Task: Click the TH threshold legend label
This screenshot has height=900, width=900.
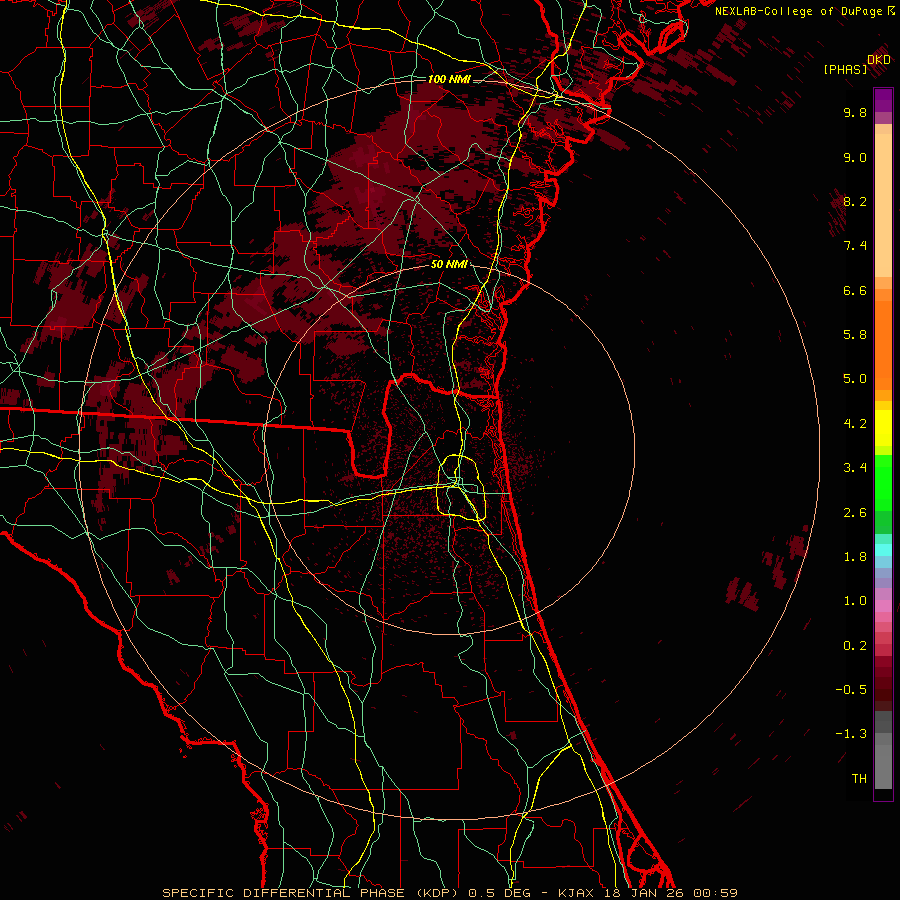Action: (859, 779)
